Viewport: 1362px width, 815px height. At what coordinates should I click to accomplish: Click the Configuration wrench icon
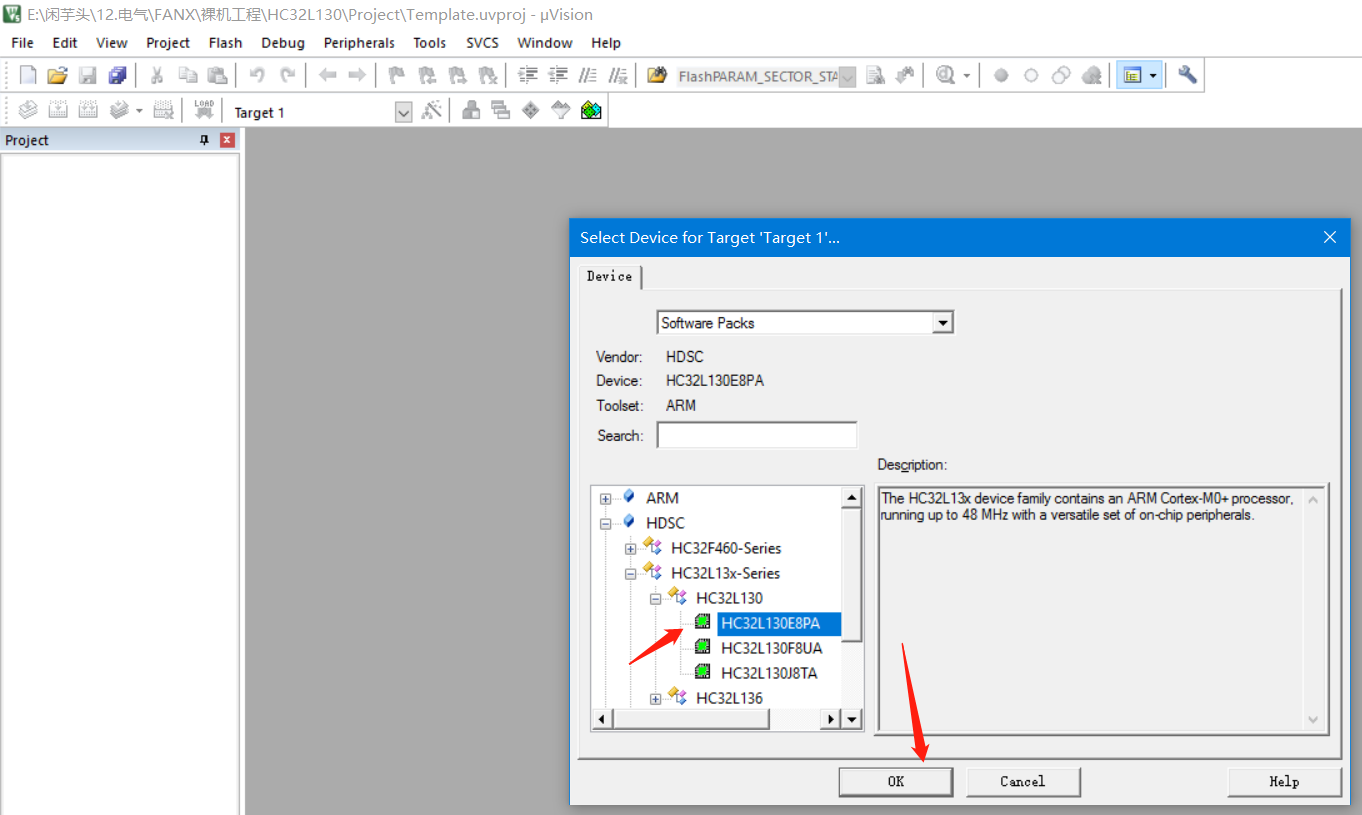click(1187, 75)
